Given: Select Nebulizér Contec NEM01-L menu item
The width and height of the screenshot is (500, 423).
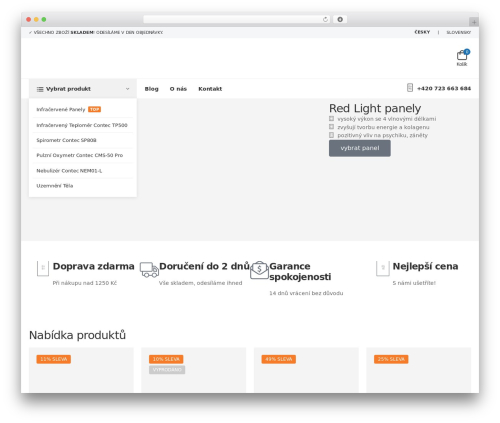Looking at the screenshot, I should [69, 171].
